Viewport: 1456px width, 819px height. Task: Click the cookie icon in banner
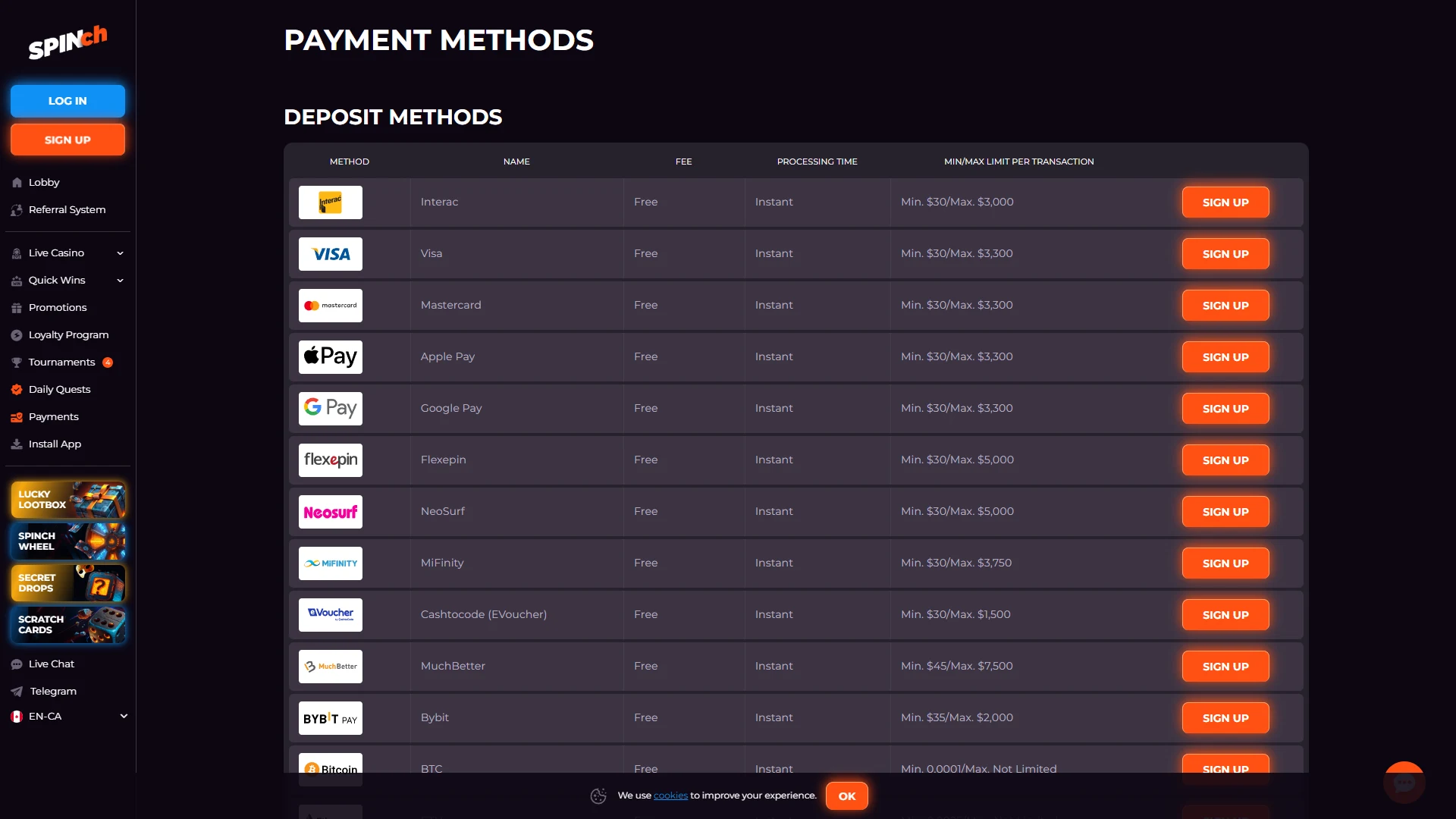coord(598,795)
